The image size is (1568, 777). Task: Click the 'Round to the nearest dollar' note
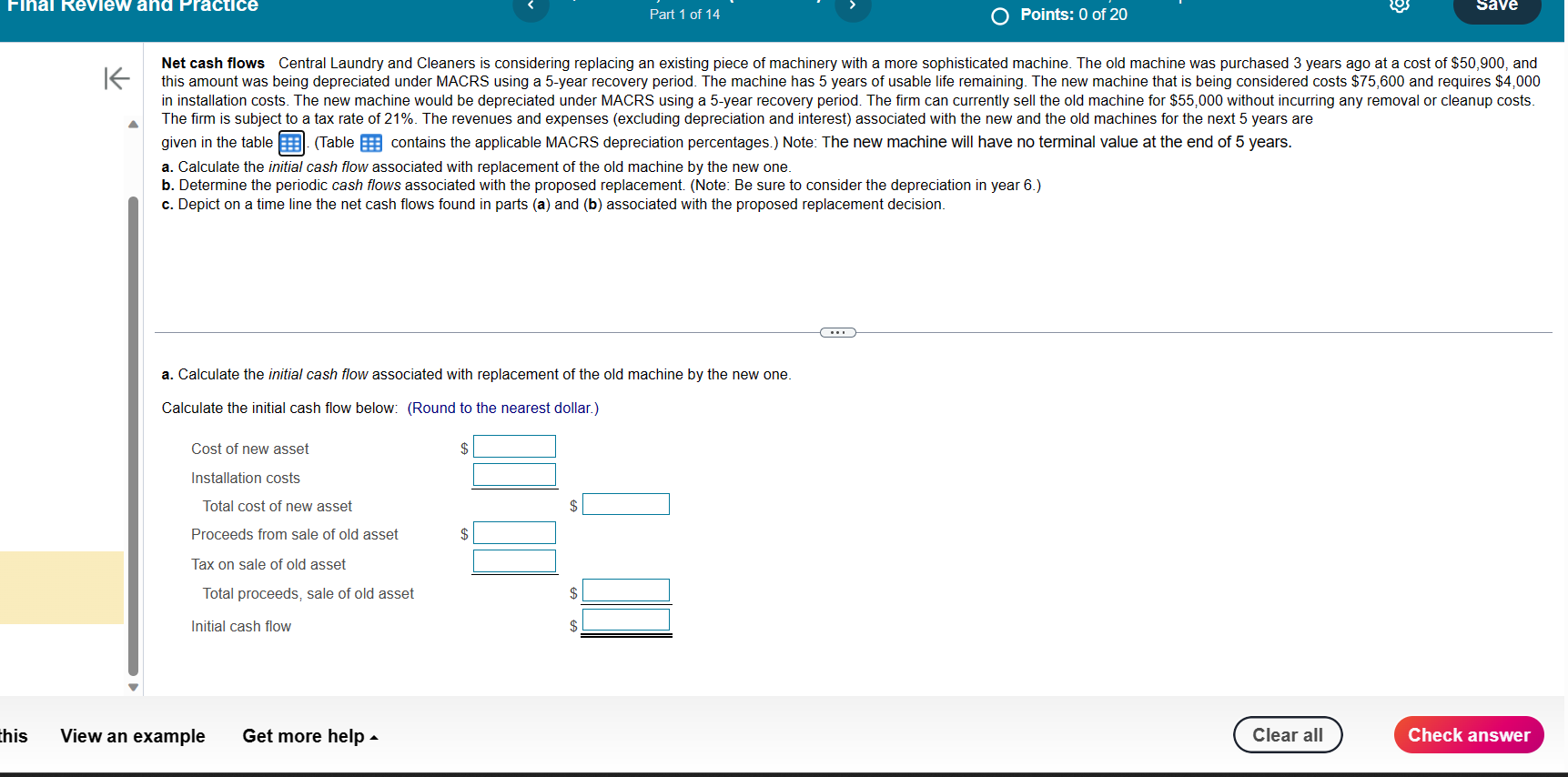click(503, 409)
